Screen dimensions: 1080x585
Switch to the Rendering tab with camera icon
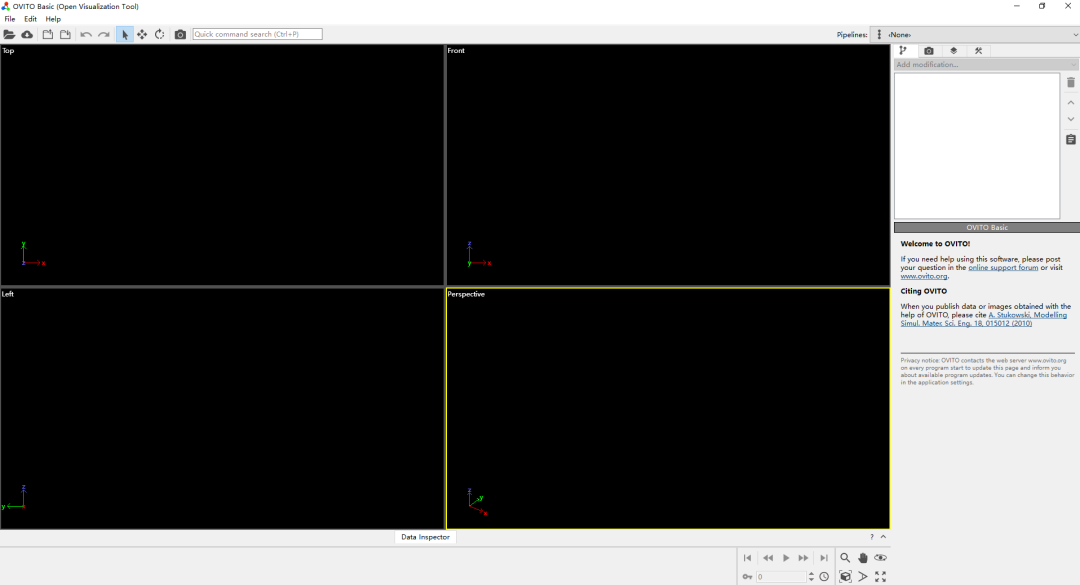click(x=928, y=50)
